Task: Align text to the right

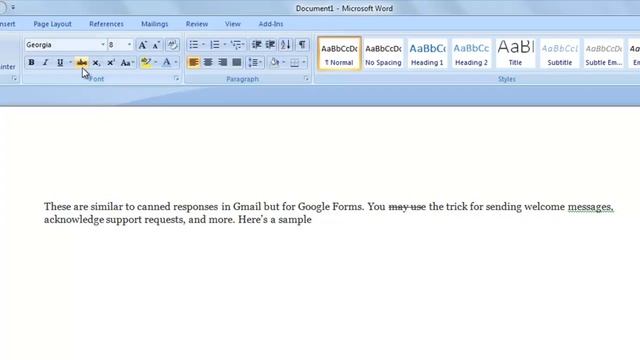Action: click(222, 62)
